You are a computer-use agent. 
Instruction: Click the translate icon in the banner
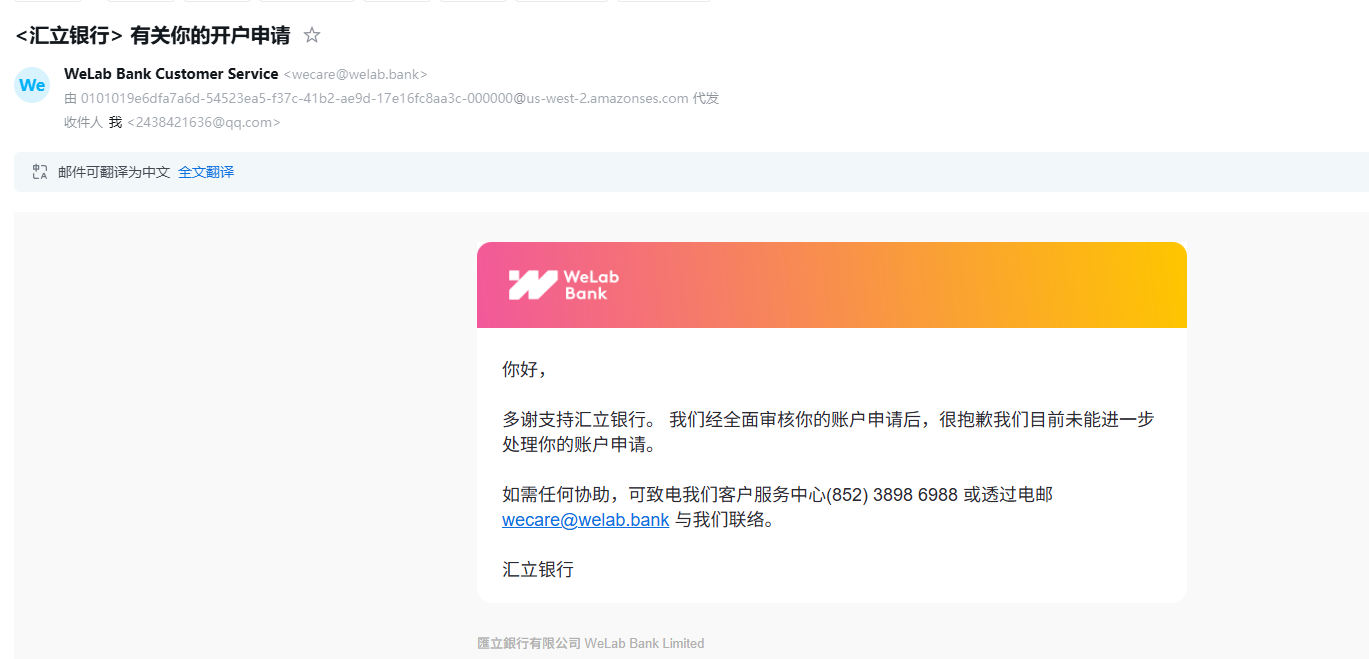click(x=40, y=172)
